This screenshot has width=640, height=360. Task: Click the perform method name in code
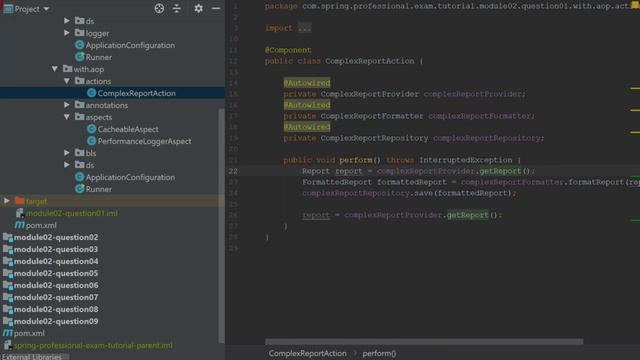point(356,160)
